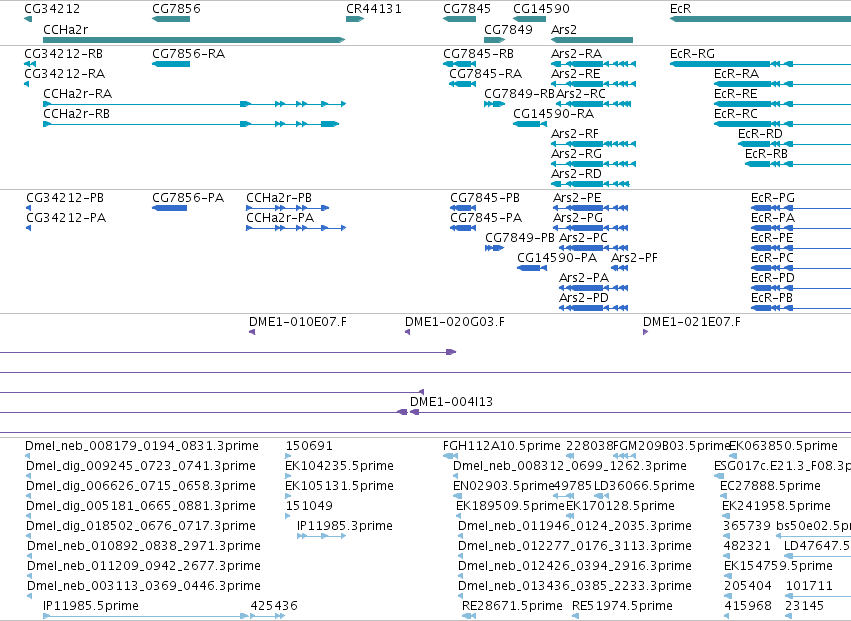The width and height of the screenshot is (851, 621).
Task: Select the Ars2-PD protein label
Action: [x=584, y=297]
